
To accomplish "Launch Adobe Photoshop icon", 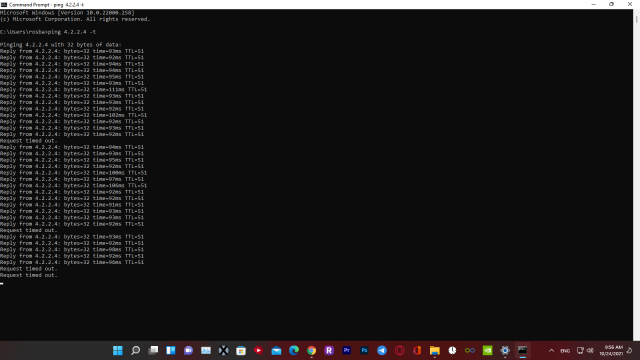I will pos(364,350).
